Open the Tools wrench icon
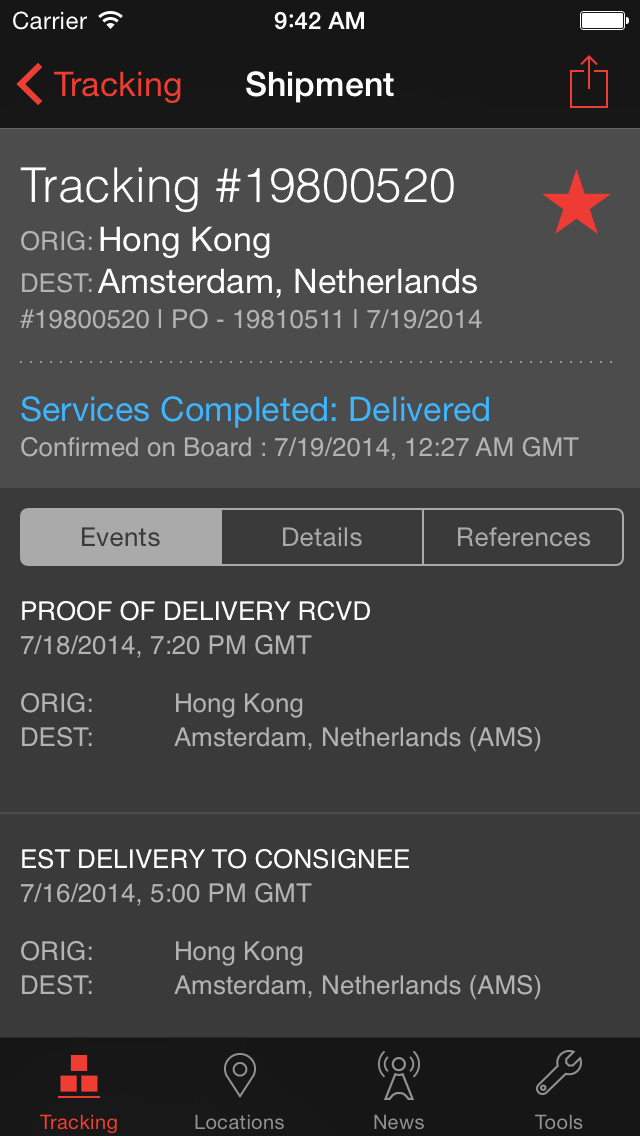The width and height of the screenshot is (640, 1136). (559, 1076)
